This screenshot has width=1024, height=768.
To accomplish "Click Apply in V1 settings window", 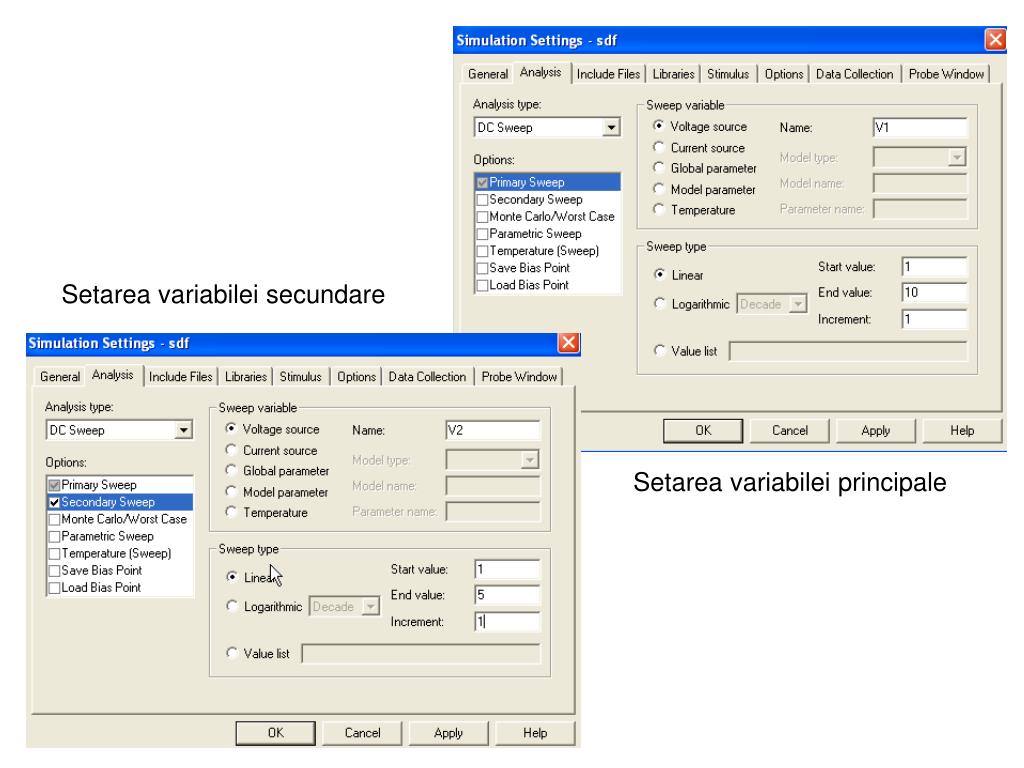I will coord(875,430).
